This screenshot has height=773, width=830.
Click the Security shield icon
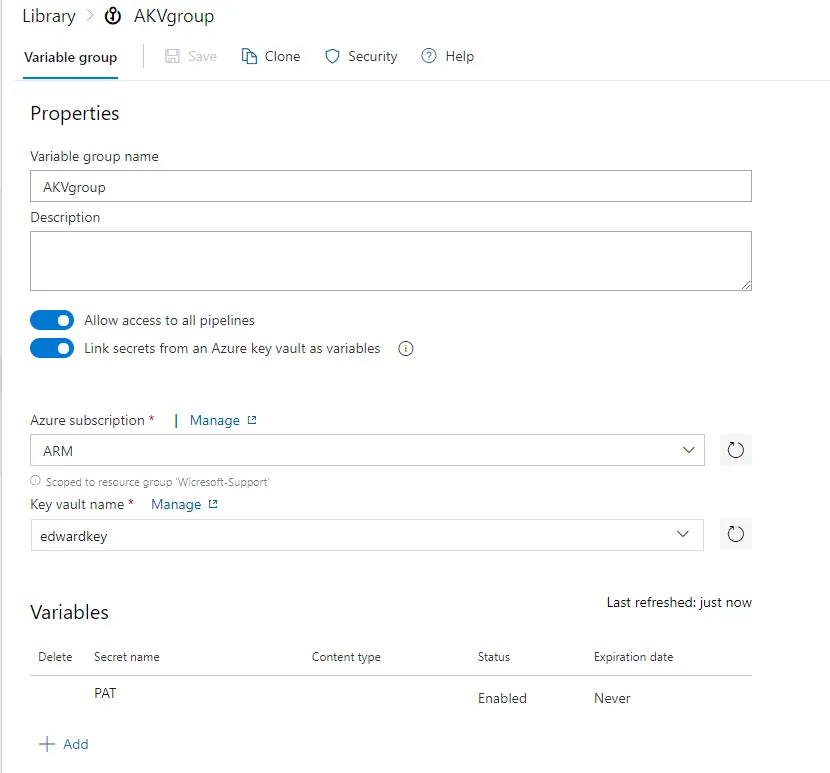point(333,56)
